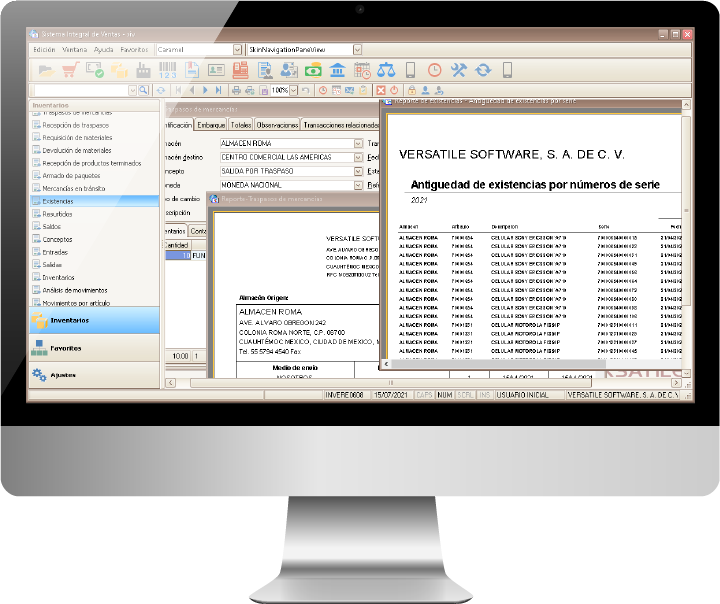Expand the search box dropdown arrow
The width and height of the screenshot is (720, 604).
[132, 90]
